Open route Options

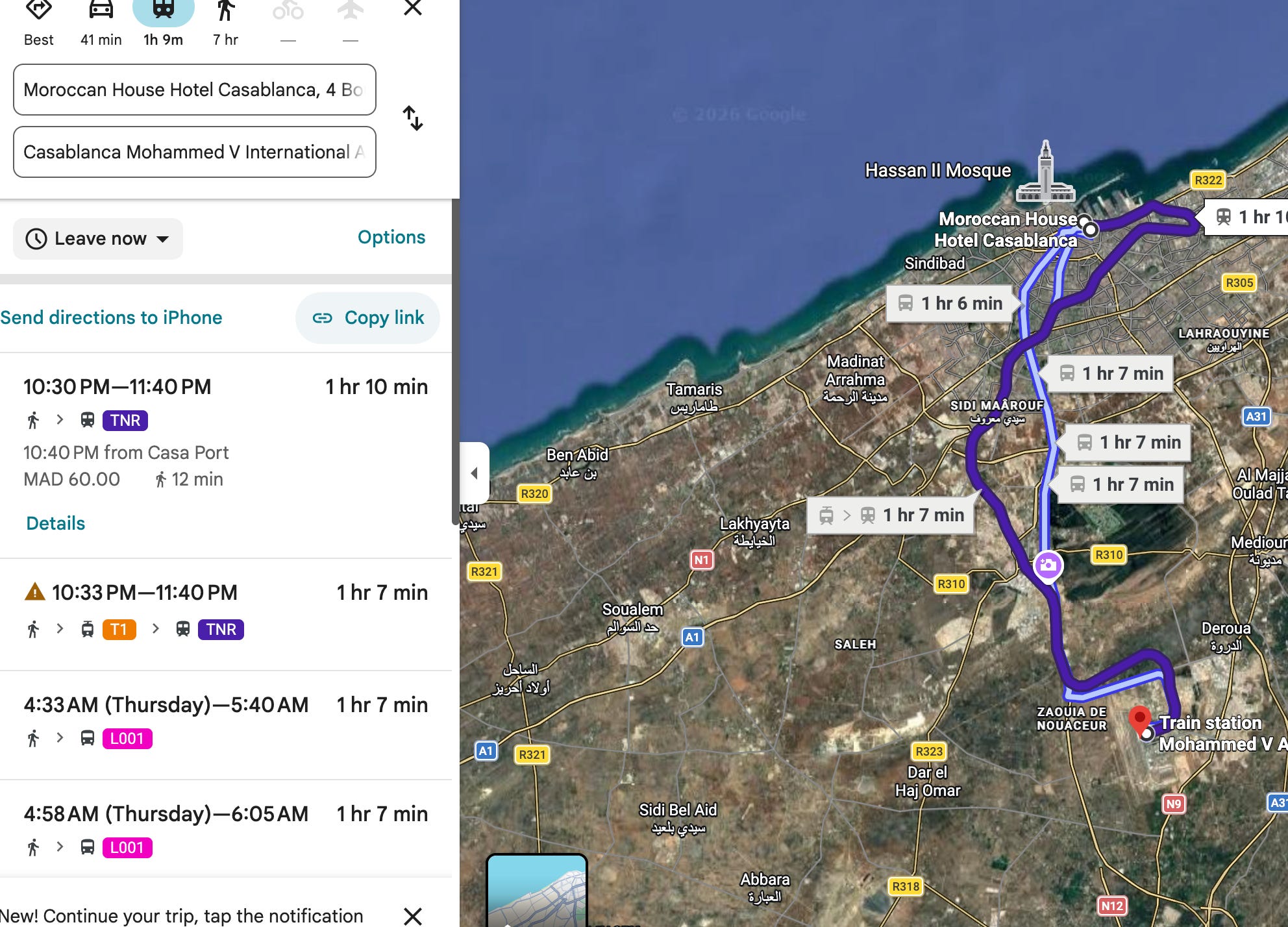click(391, 238)
